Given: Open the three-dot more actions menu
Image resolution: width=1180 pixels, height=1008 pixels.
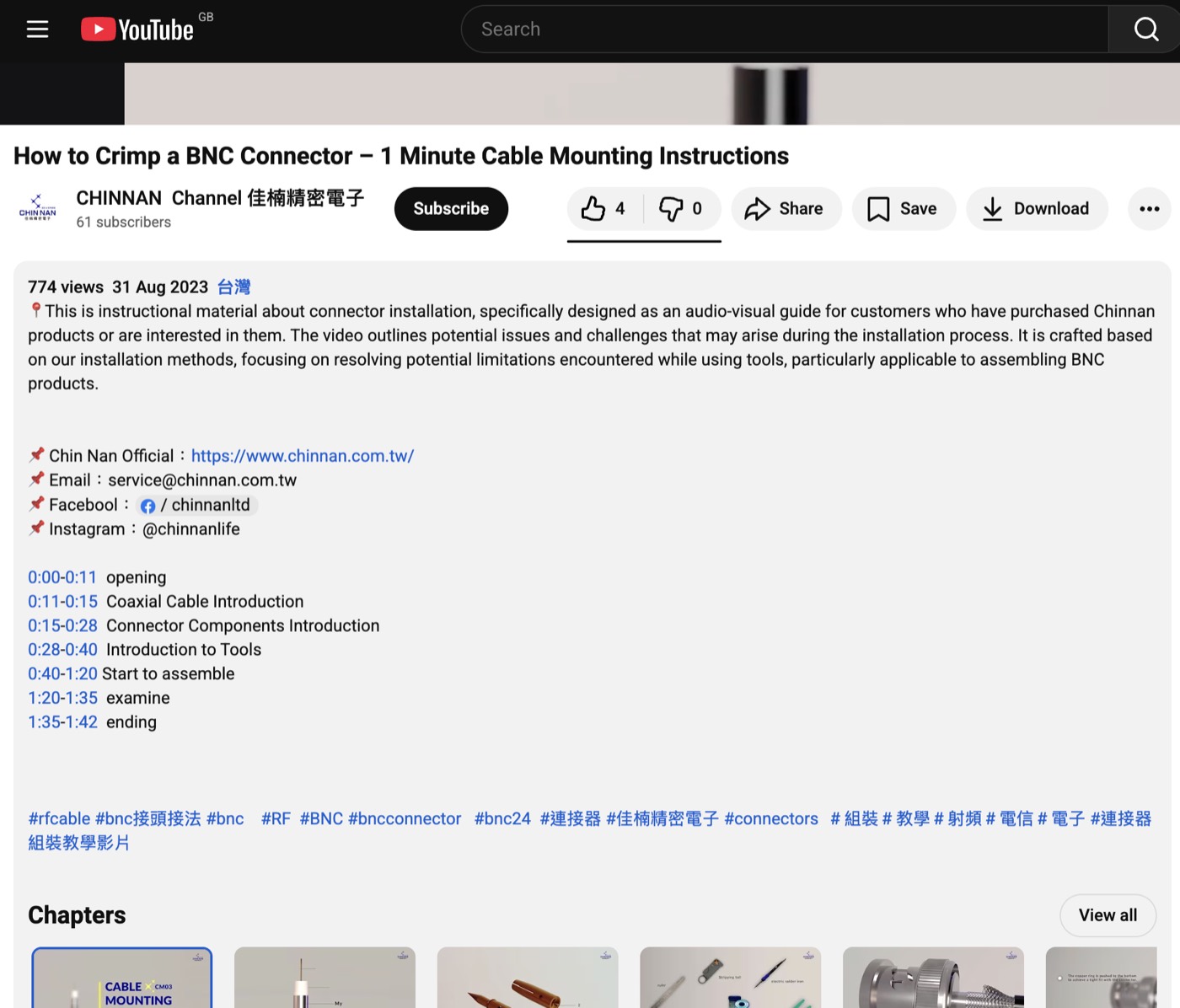Looking at the screenshot, I should click(1150, 209).
